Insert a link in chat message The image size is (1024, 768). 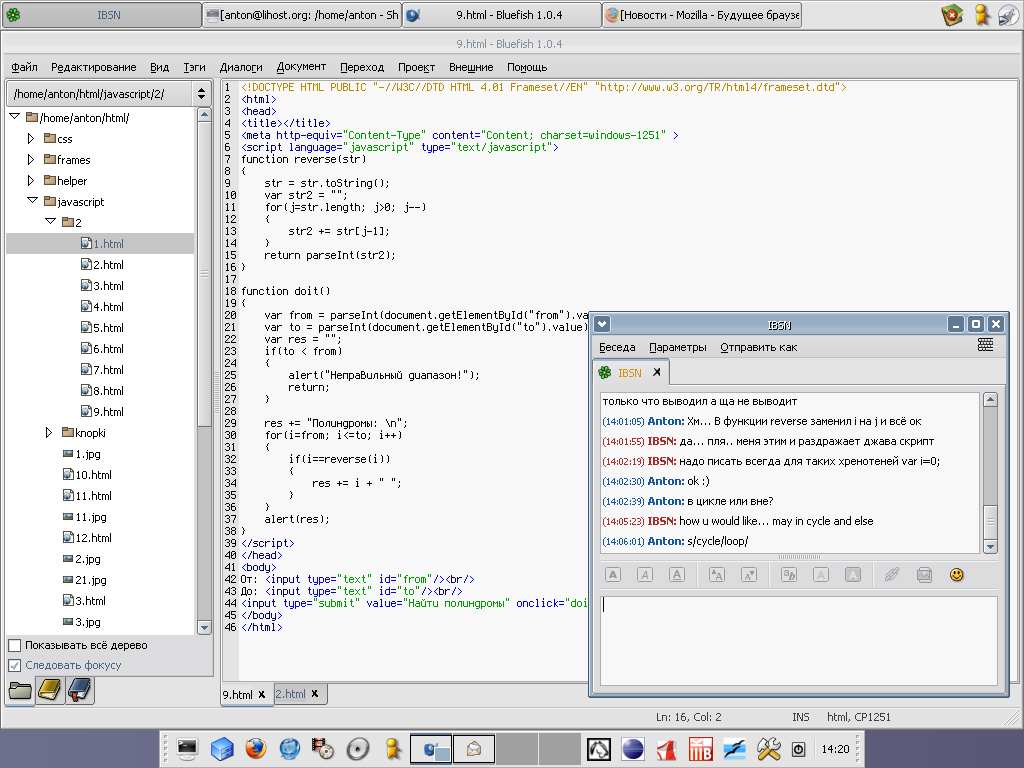tap(892, 575)
